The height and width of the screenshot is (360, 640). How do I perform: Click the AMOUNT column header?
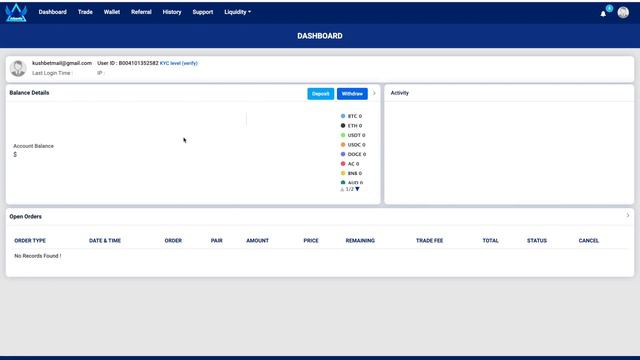(258, 241)
